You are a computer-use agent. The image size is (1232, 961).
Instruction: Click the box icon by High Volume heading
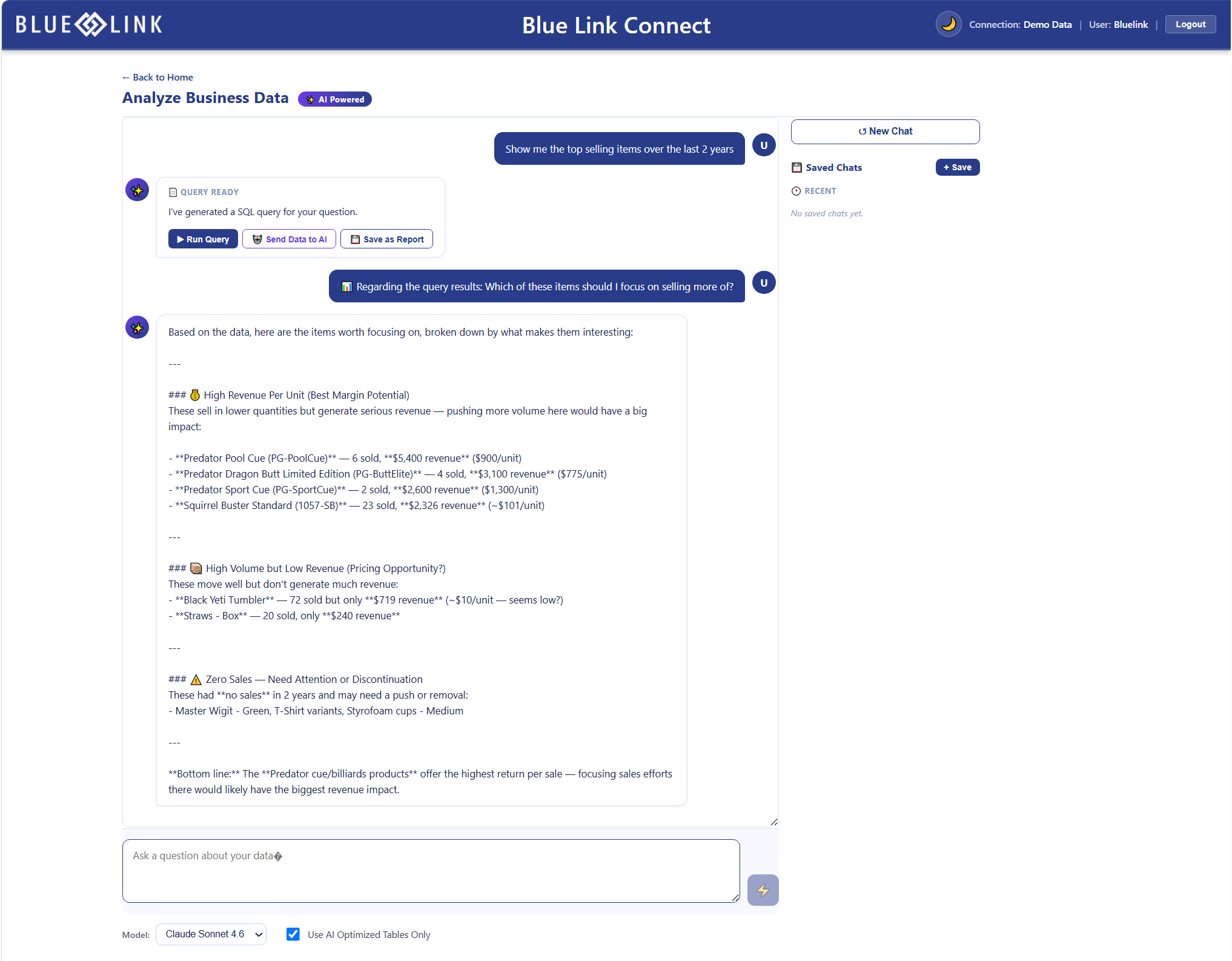196,568
